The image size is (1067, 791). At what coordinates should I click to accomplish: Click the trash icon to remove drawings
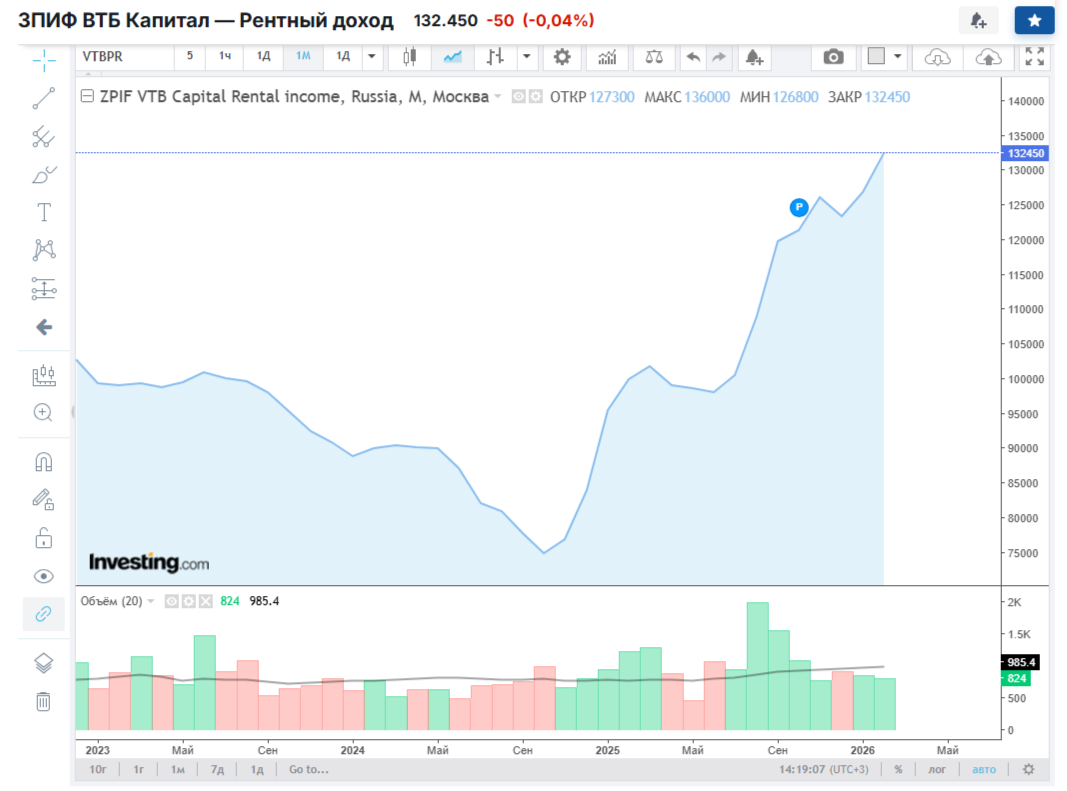tap(44, 701)
